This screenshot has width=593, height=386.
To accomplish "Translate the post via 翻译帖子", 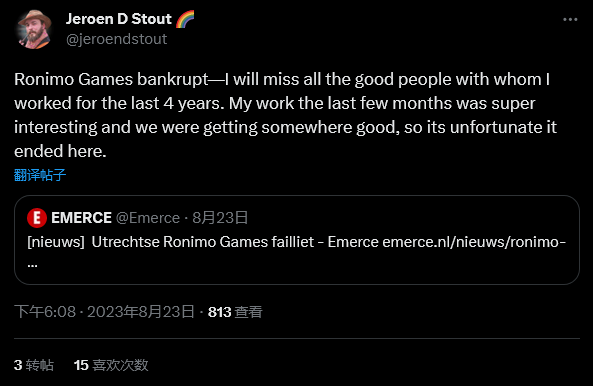I will click(40, 175).
